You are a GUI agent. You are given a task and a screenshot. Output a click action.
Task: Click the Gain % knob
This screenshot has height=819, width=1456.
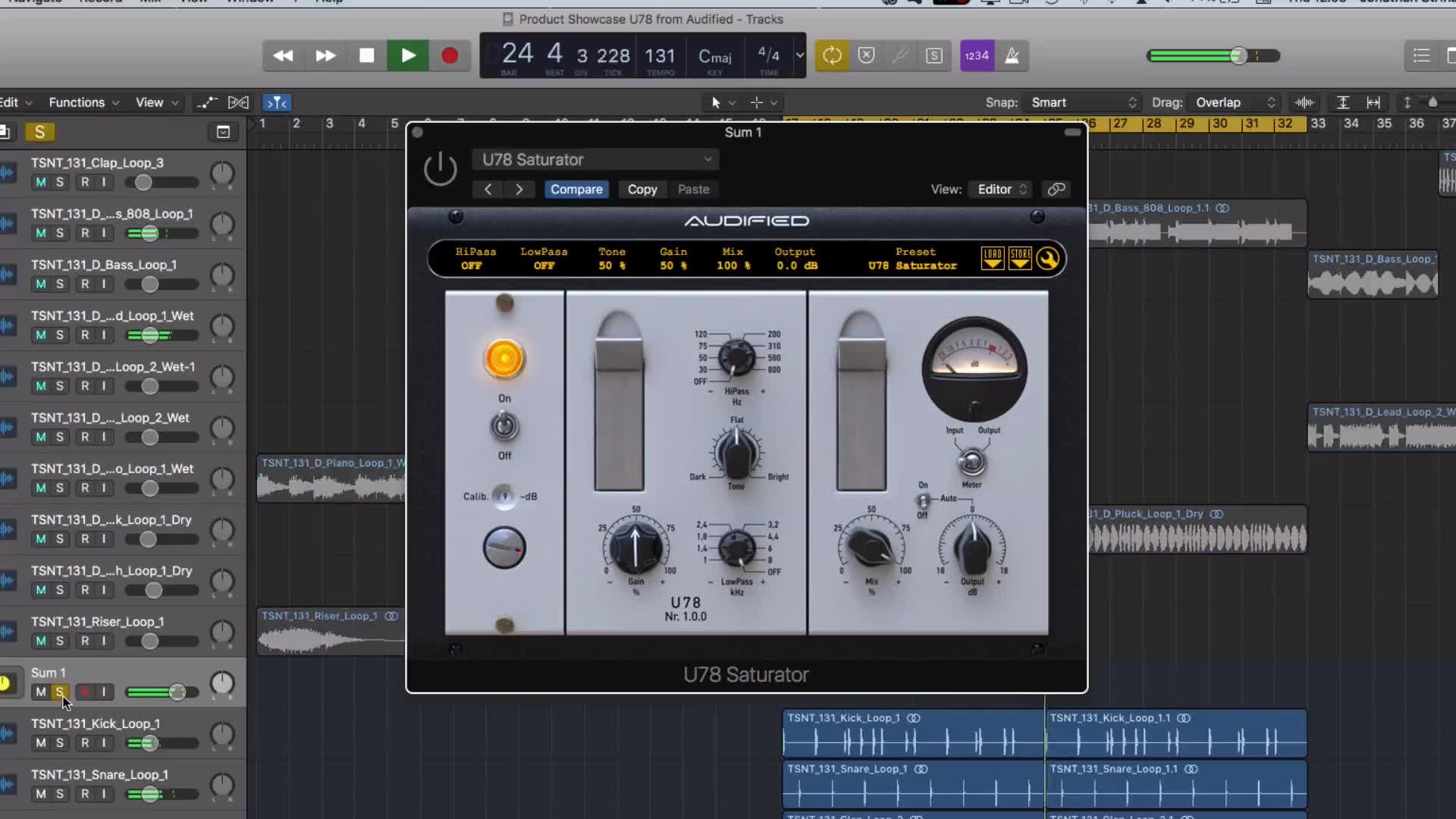[635, 546]
